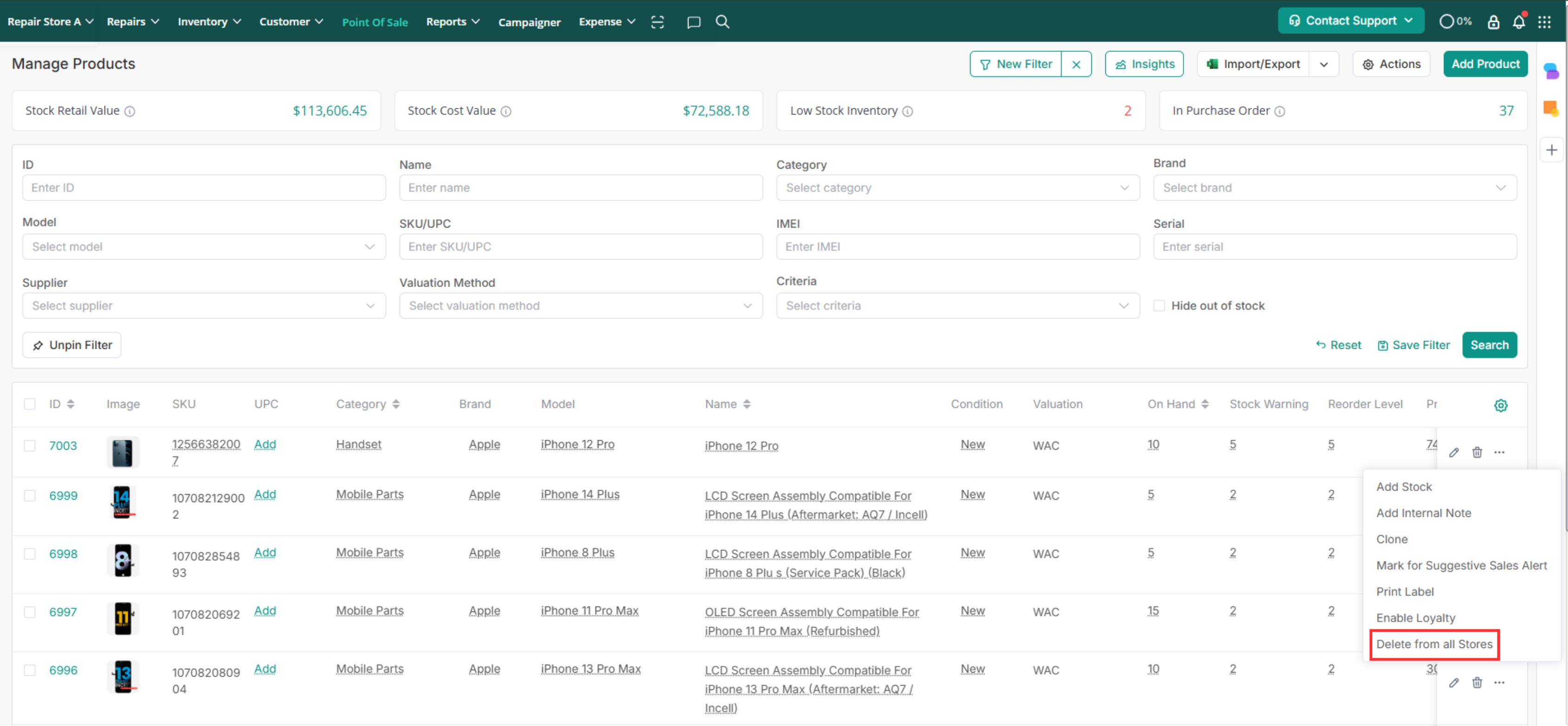The width and height of the screenshot is (1568, 726).
Task: Show Low Stock Inventory info icon
Action: (907, 111)
